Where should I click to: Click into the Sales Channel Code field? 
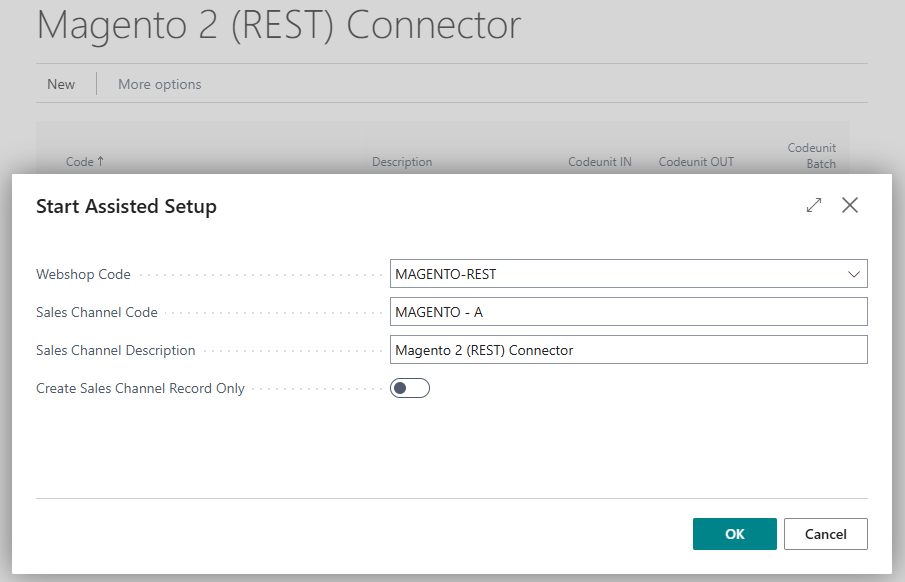pyautogui.click(x=629, y=312)
